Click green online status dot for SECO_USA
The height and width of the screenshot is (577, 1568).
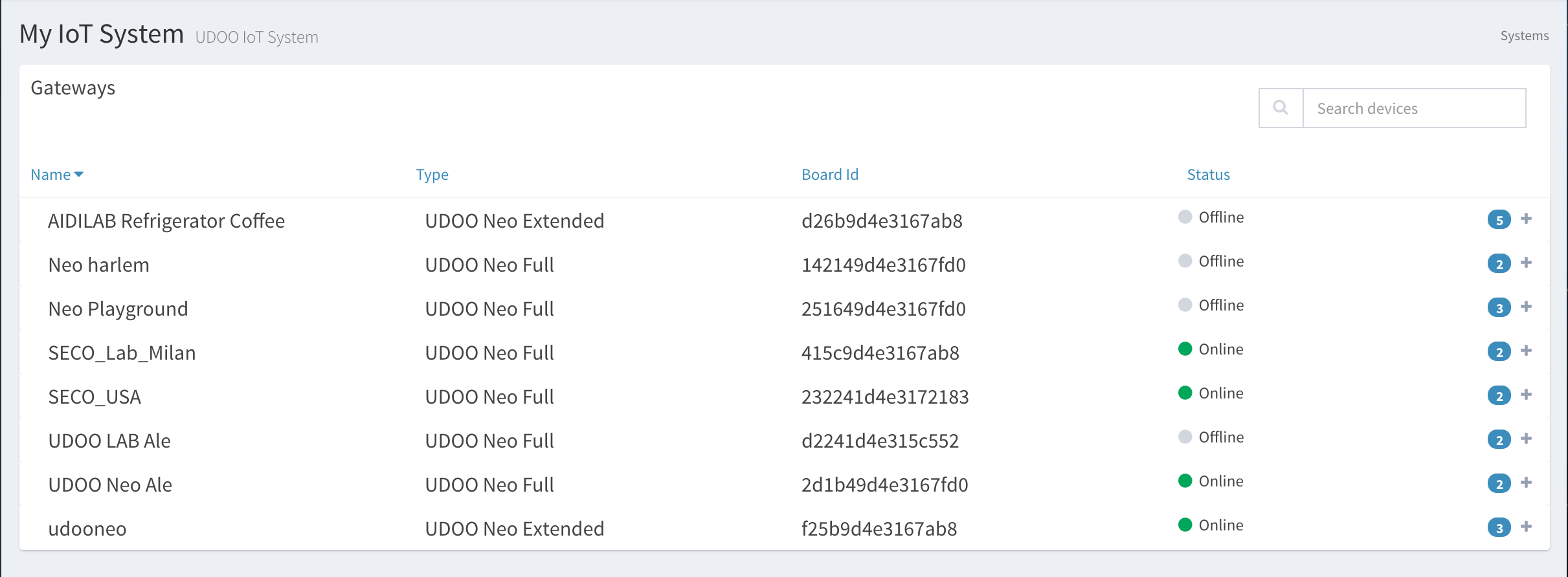tap(1185, 393)
